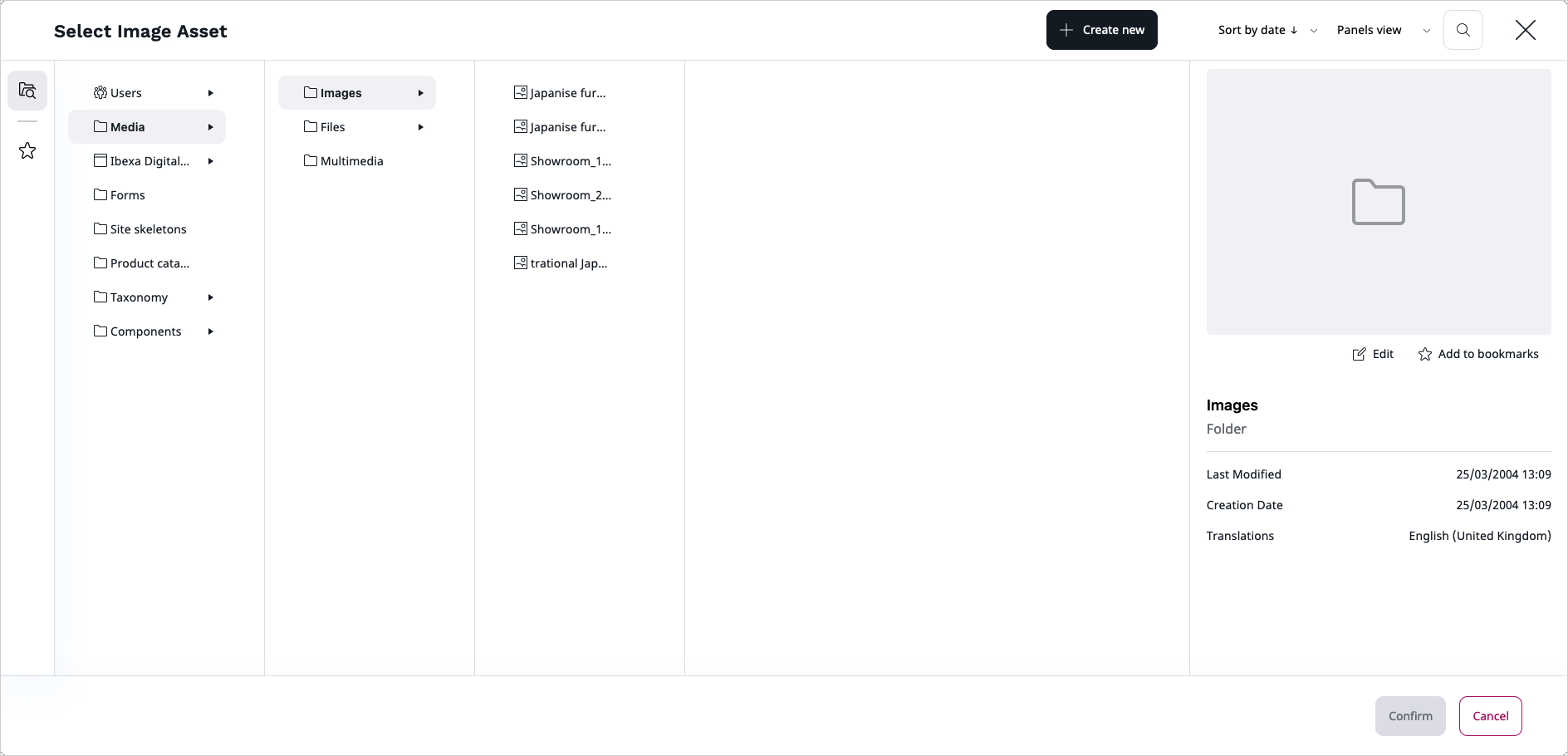
Task: Click the Multimedia folder icon
Action: (311, 160)
